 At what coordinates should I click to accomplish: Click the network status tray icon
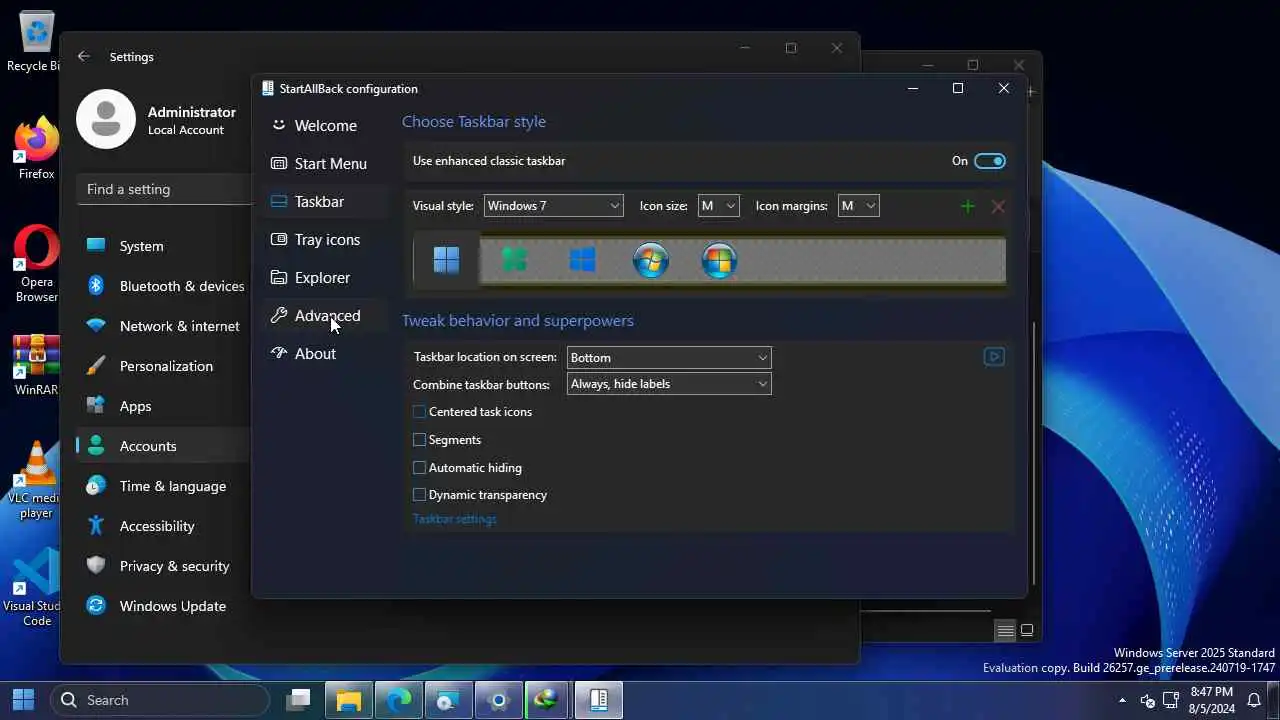point(1171,700)
